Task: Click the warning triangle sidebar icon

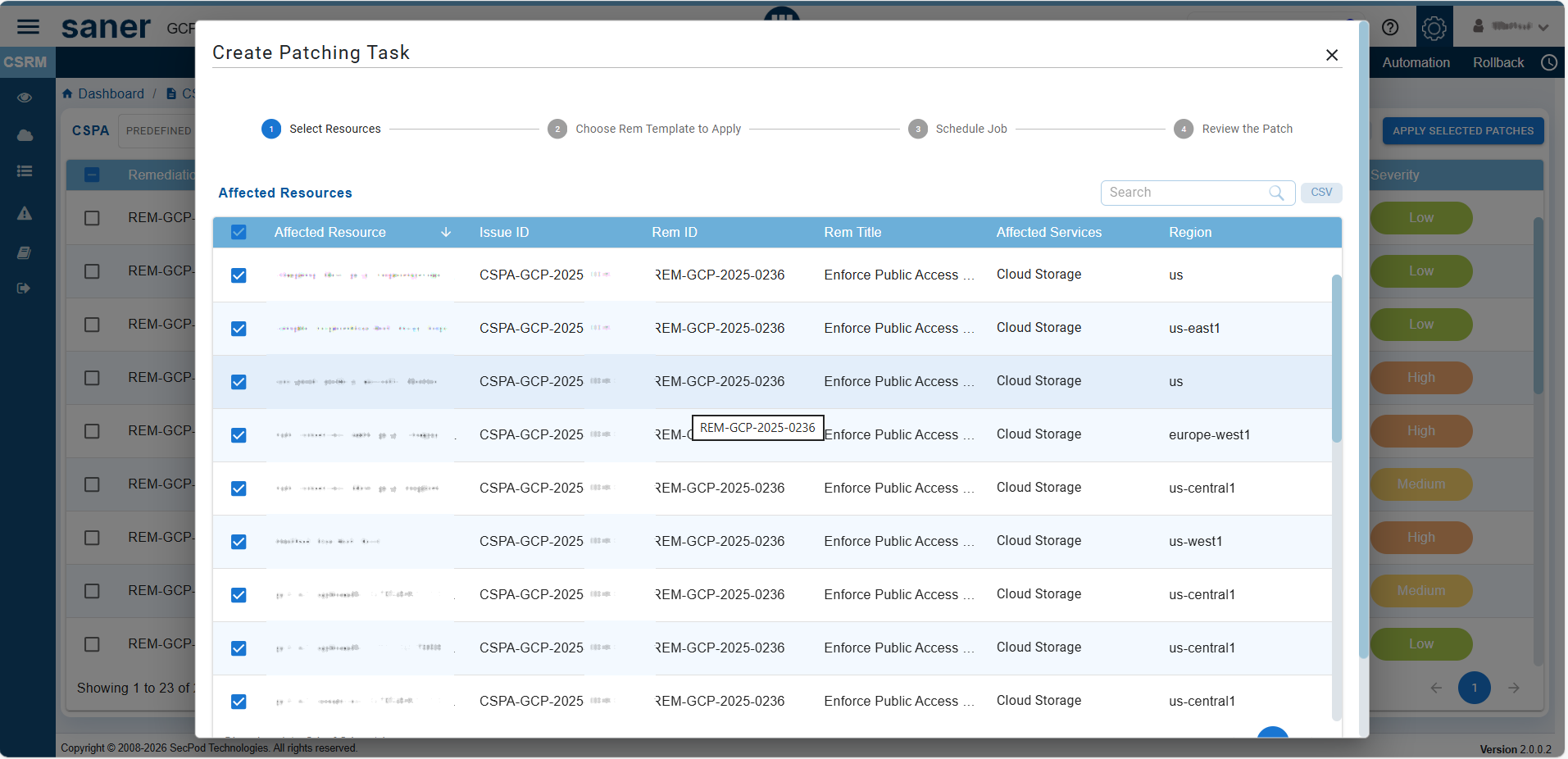Action: click(x=25, y=213)
